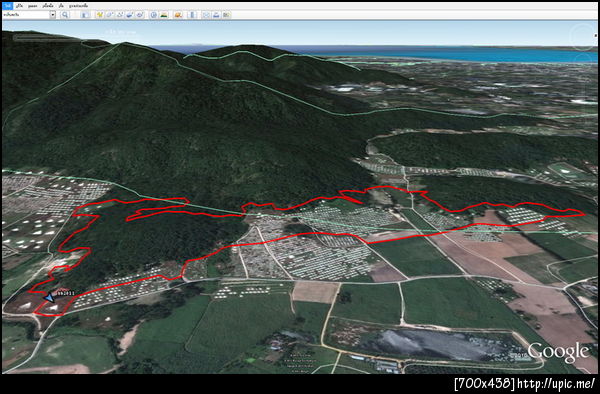Toggle the sidebar panel icon
The image size is (600, 394).
[x=85, y=15]
